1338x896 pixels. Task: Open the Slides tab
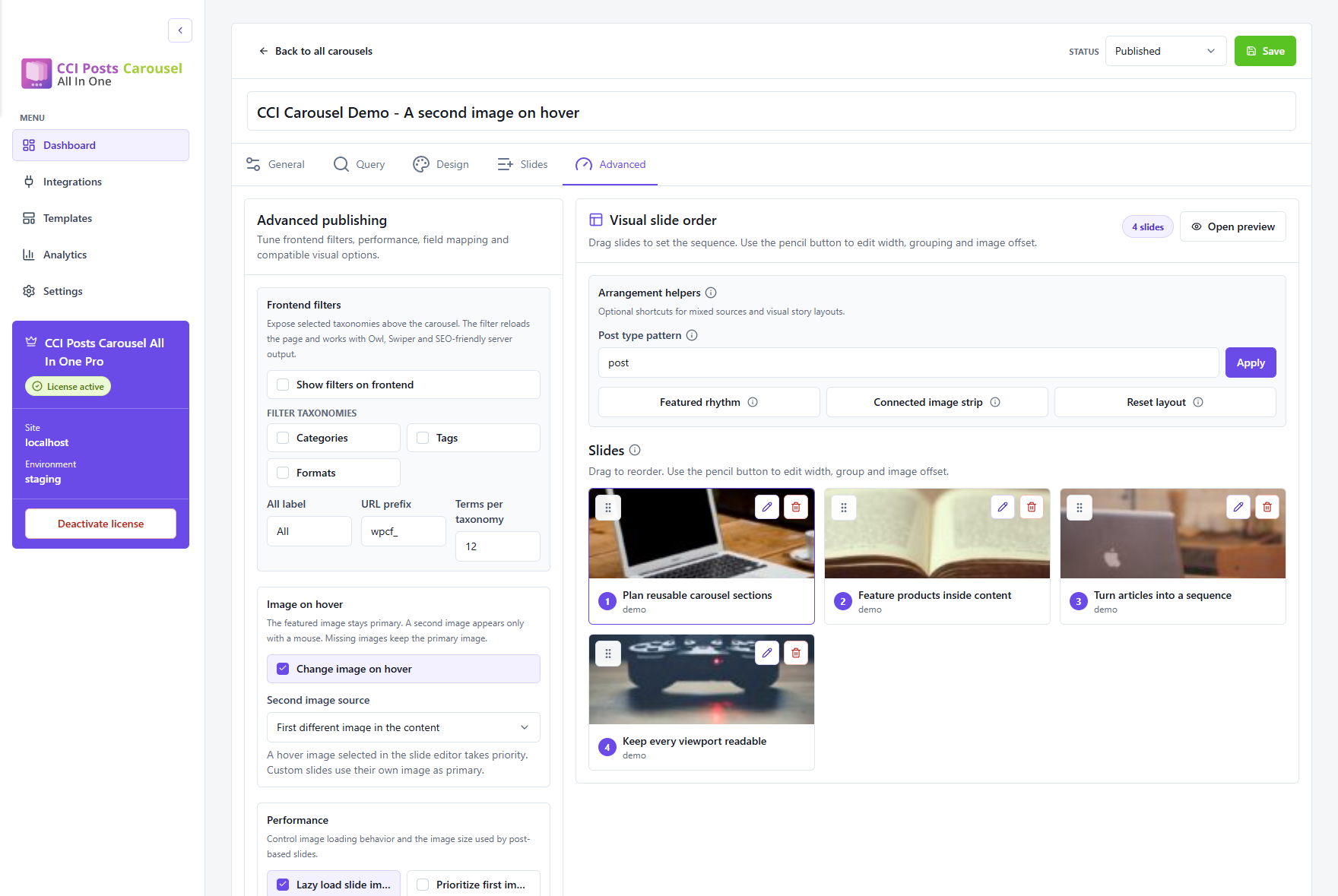(522, 164)
